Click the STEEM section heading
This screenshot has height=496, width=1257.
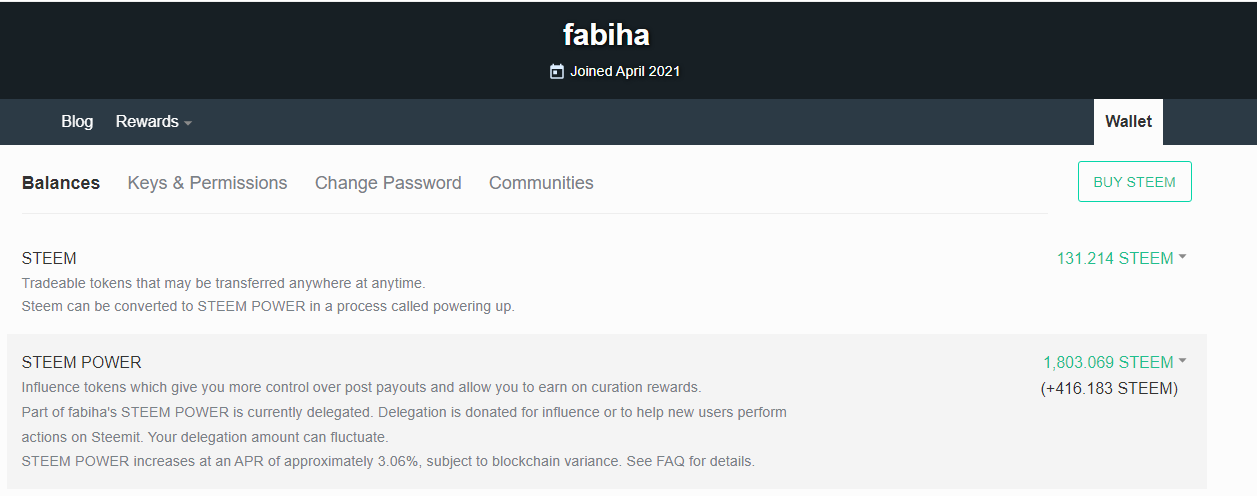[49, 258]
